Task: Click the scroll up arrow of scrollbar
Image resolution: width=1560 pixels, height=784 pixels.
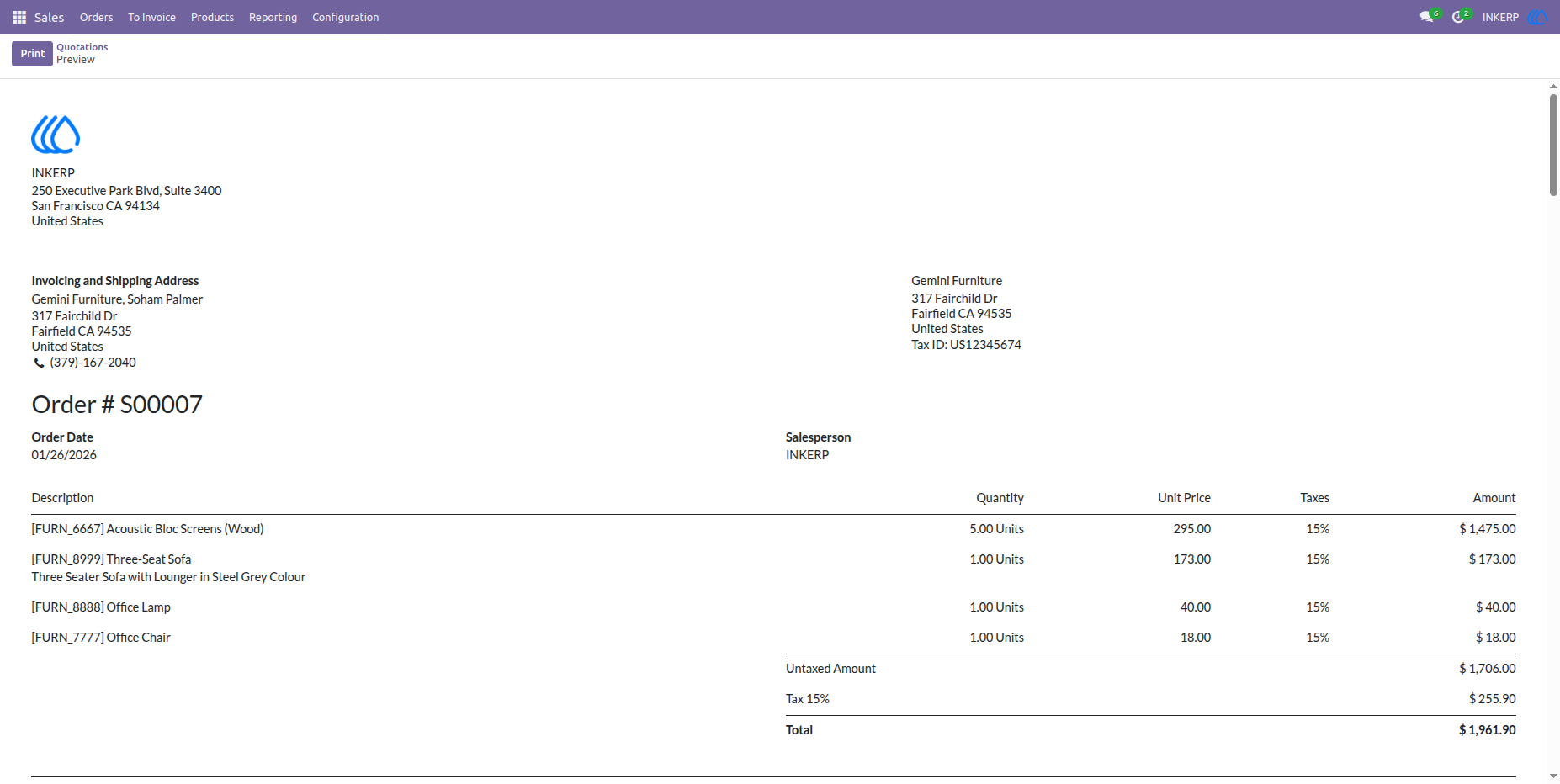Action: (1553, 86)
